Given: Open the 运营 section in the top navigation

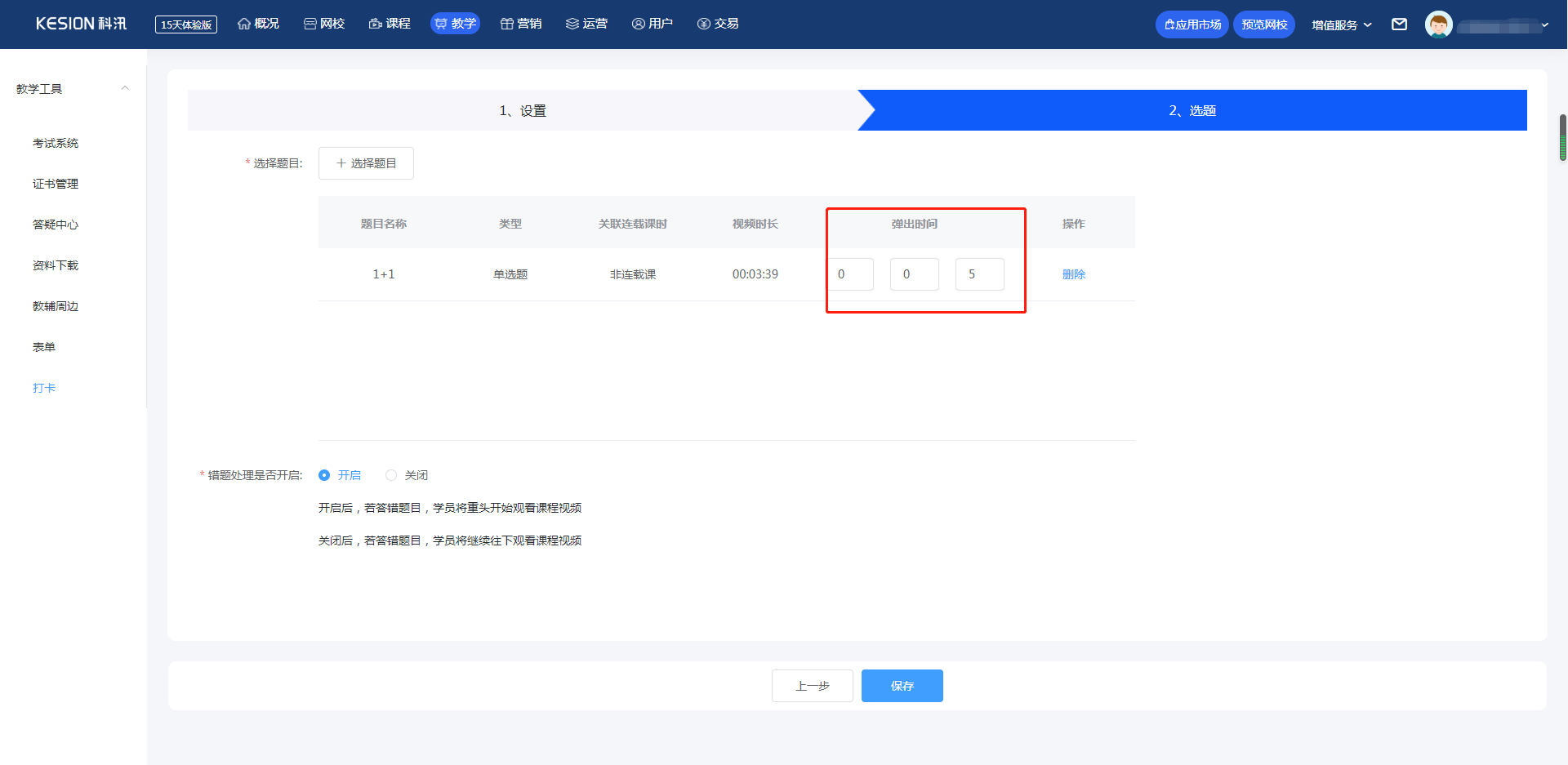Looking at the screenshot, I should click(x=586, y=24).
